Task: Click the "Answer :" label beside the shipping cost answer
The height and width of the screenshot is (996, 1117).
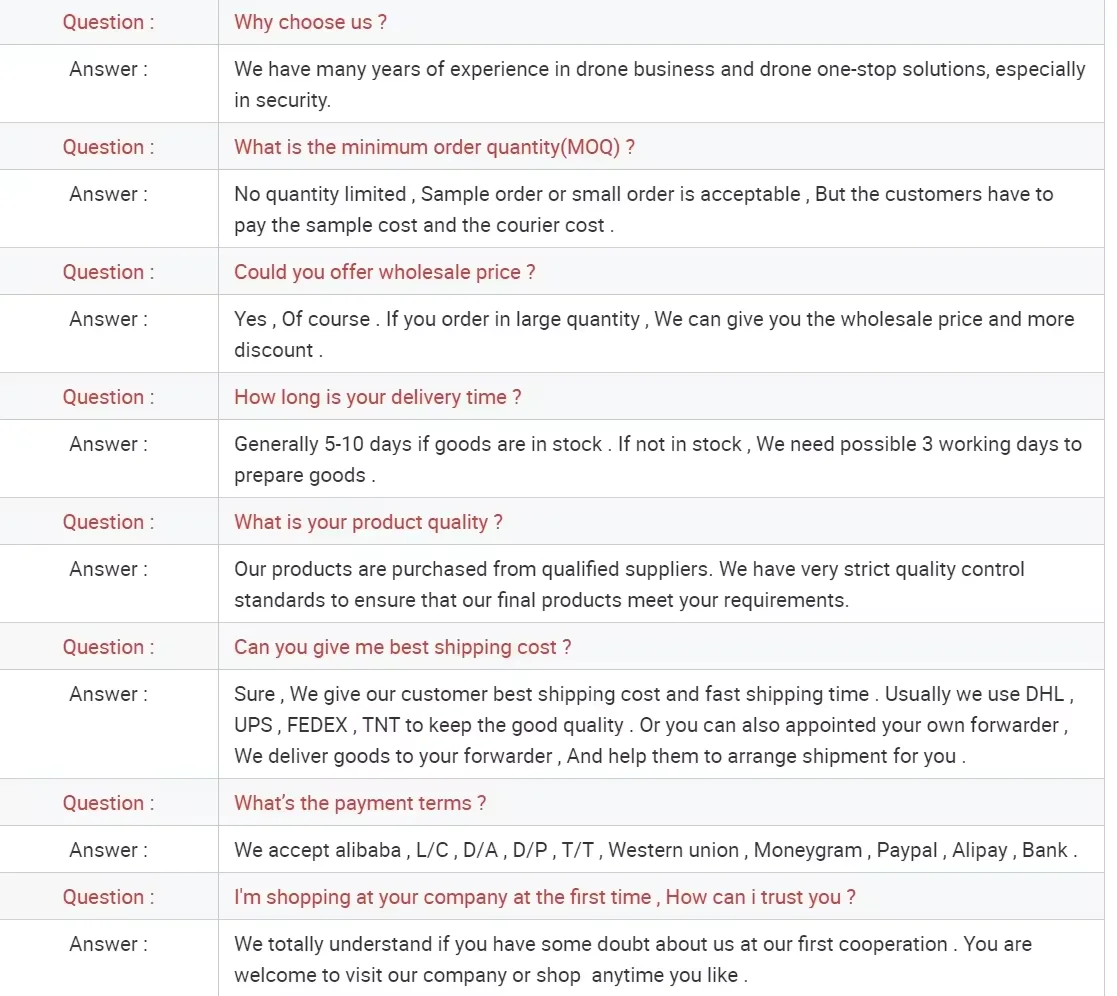Action: point(108,694)
